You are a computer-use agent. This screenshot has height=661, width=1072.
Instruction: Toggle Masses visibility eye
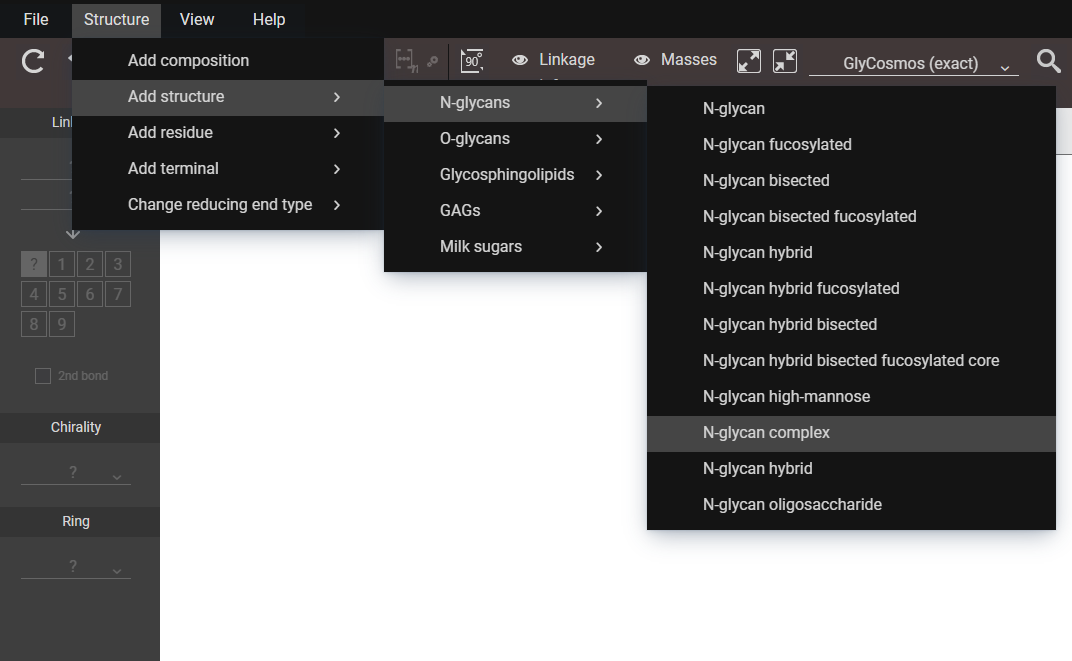642,60
